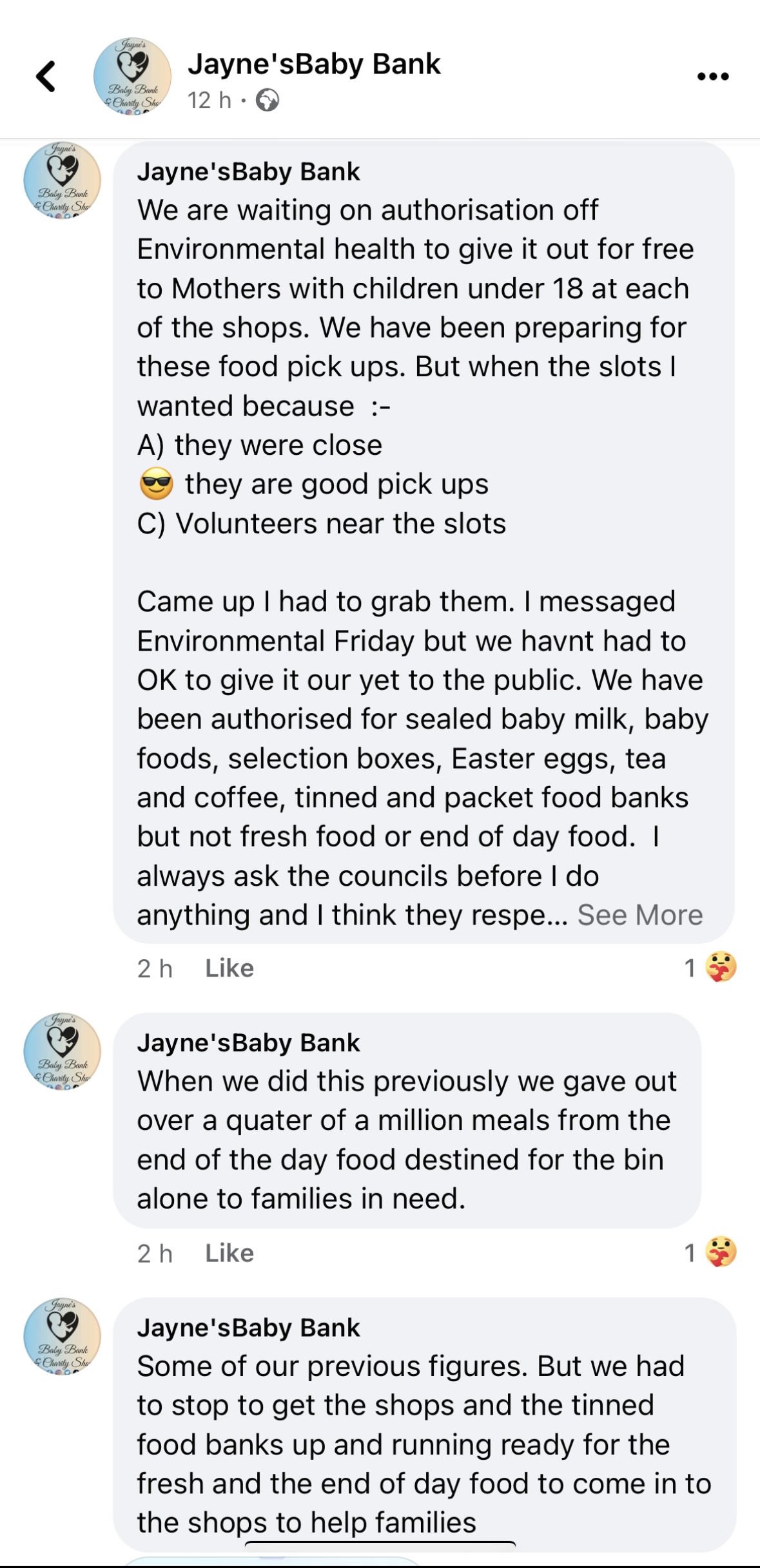Click the globe public-audience icon
760x1568 pixels.
268,100
